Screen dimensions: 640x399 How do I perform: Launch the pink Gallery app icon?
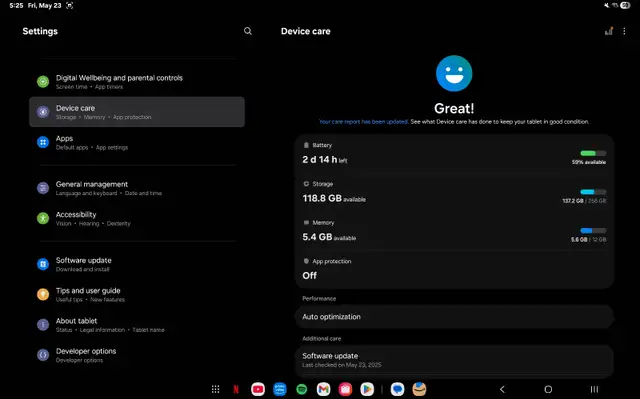tap(345, 389)
